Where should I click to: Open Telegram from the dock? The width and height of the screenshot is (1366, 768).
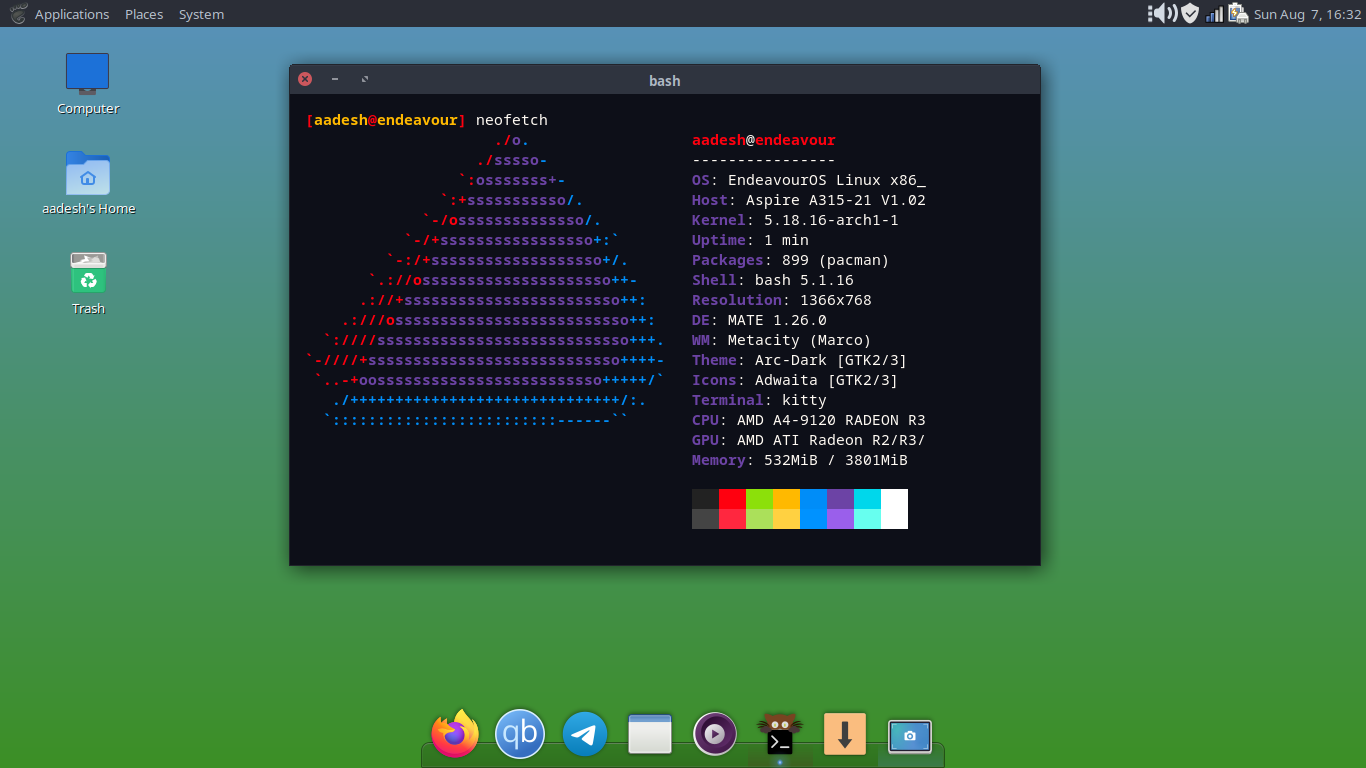[x=585, y=733]
